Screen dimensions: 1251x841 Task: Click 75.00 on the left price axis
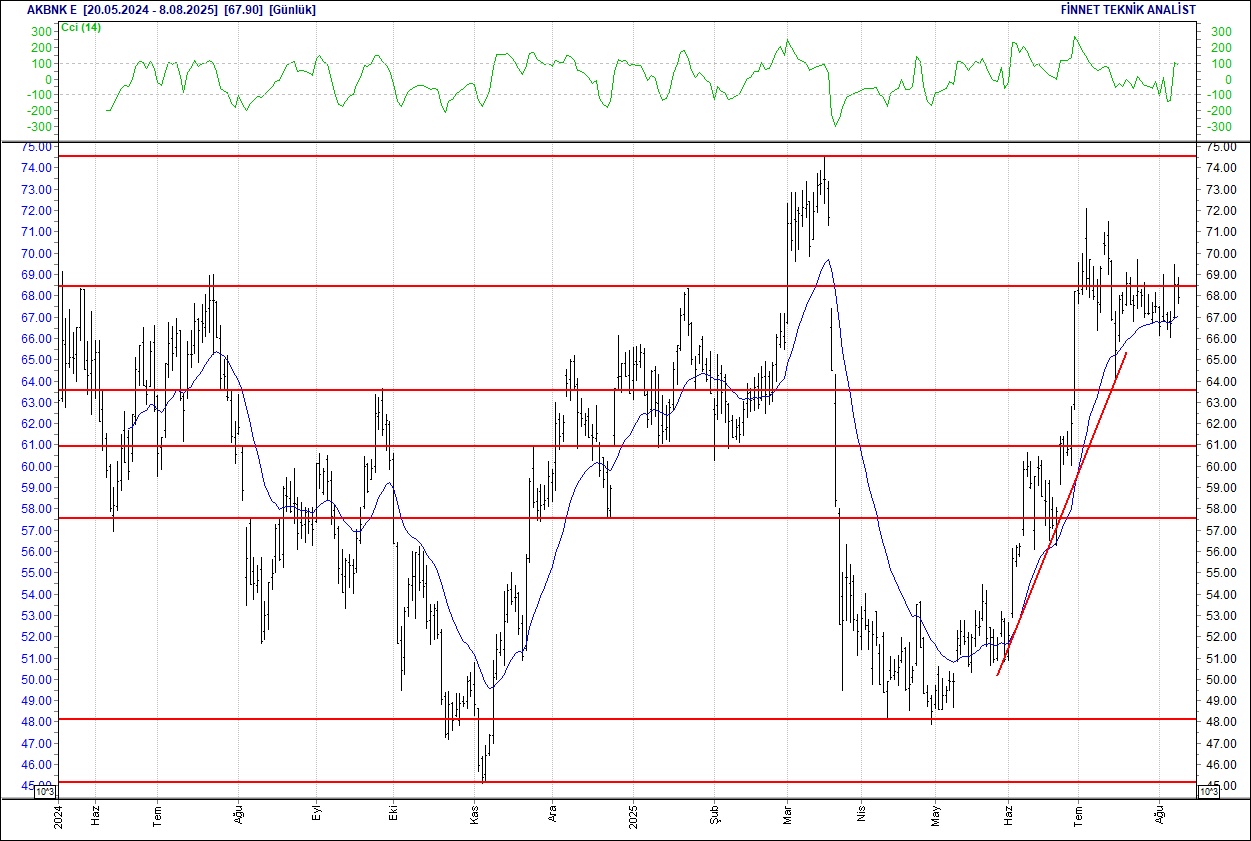36,146
